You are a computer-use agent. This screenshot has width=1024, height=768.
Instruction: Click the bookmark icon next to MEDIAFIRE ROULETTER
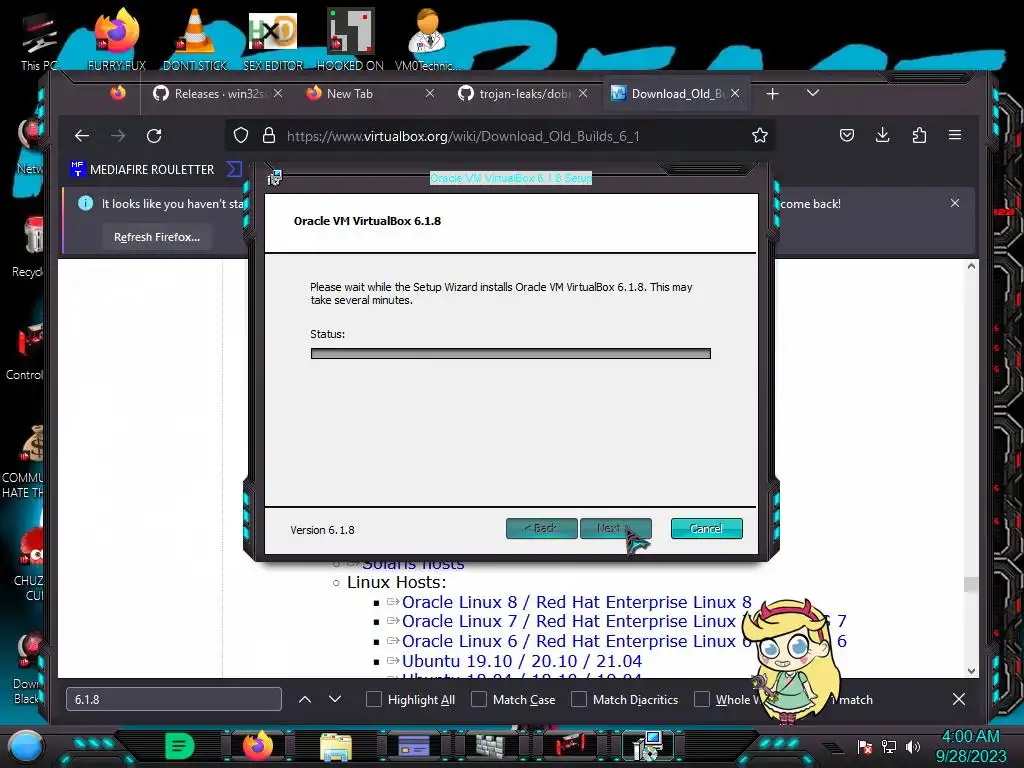pos(234,170)
